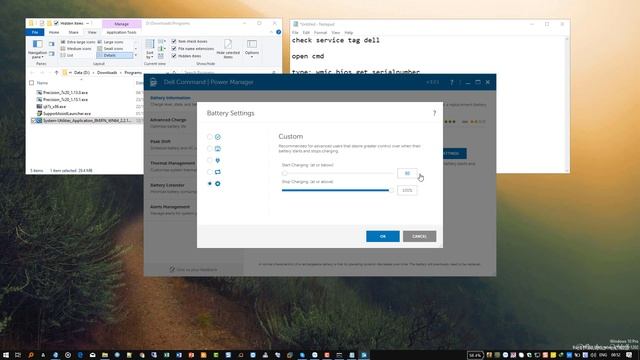Click File Explorer blue help icon
640x360 pixels.
[x=278, y=32]
